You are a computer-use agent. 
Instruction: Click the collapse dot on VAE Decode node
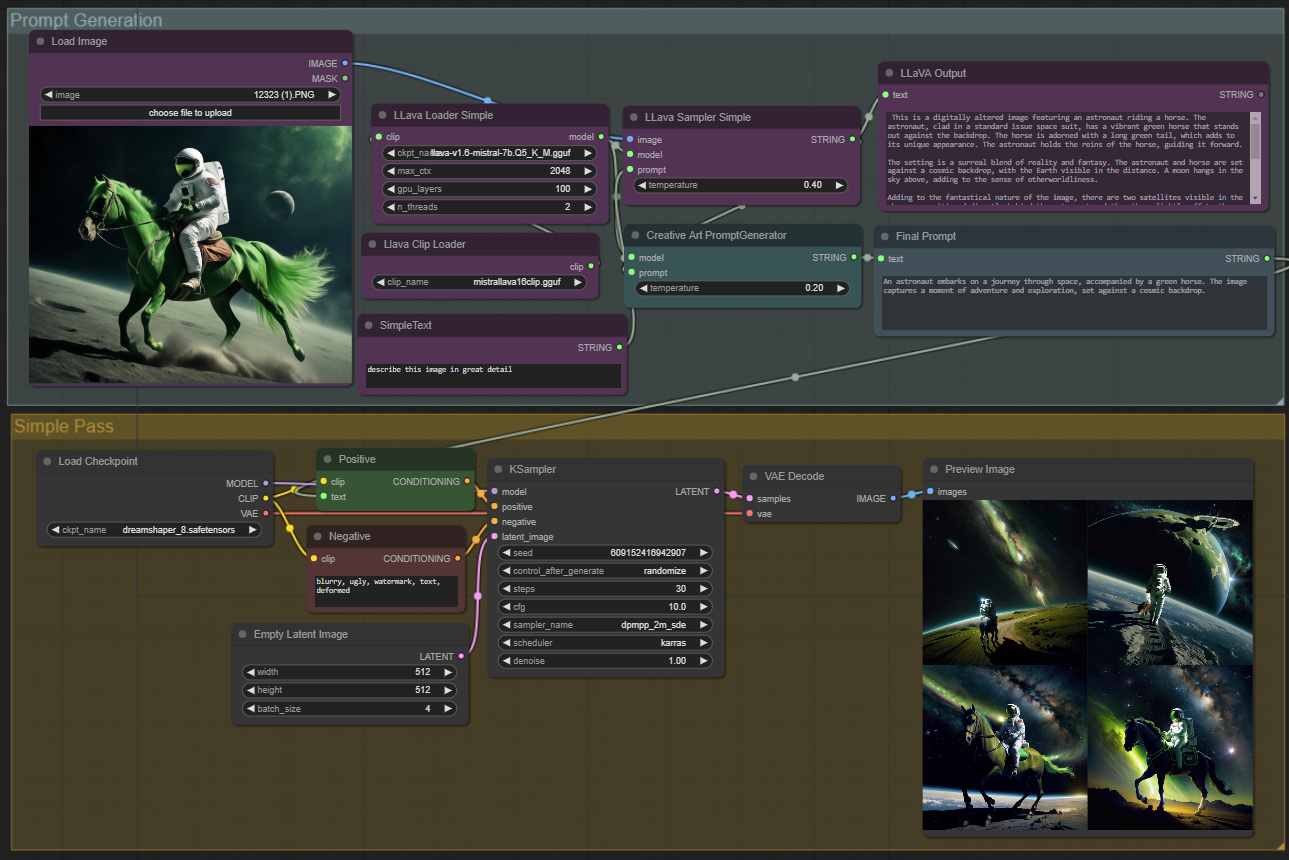point(751,476)
